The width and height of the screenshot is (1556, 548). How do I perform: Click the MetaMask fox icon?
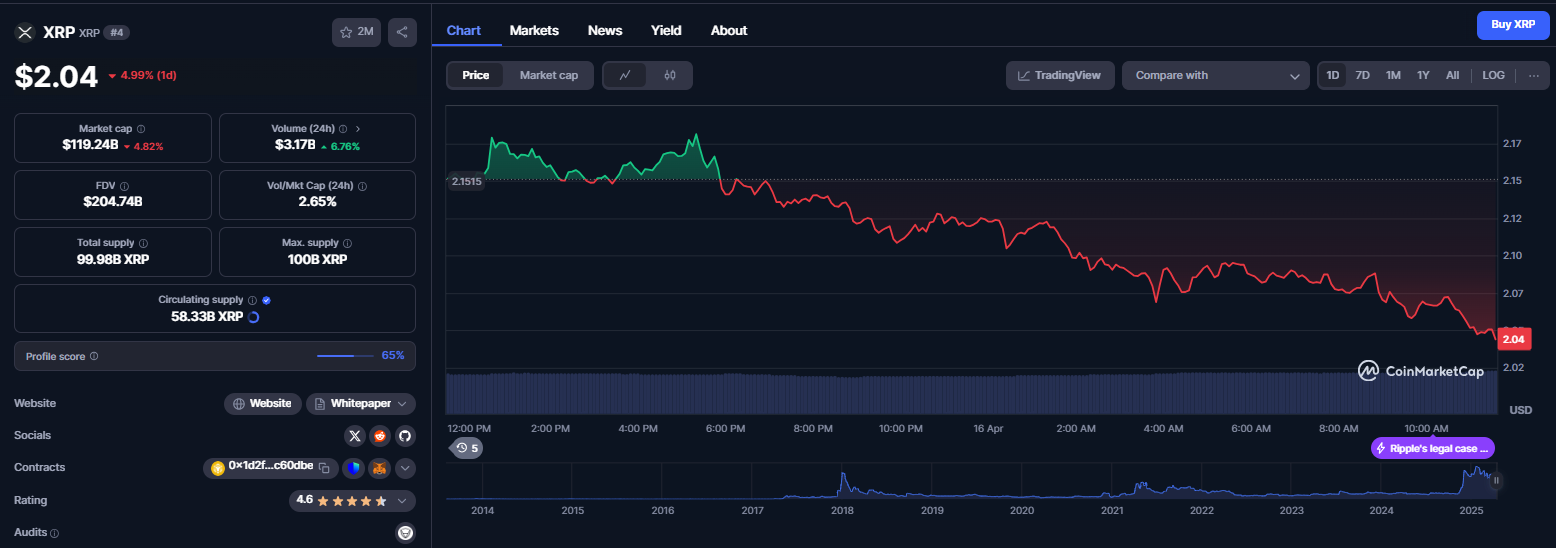pos(380,468)
